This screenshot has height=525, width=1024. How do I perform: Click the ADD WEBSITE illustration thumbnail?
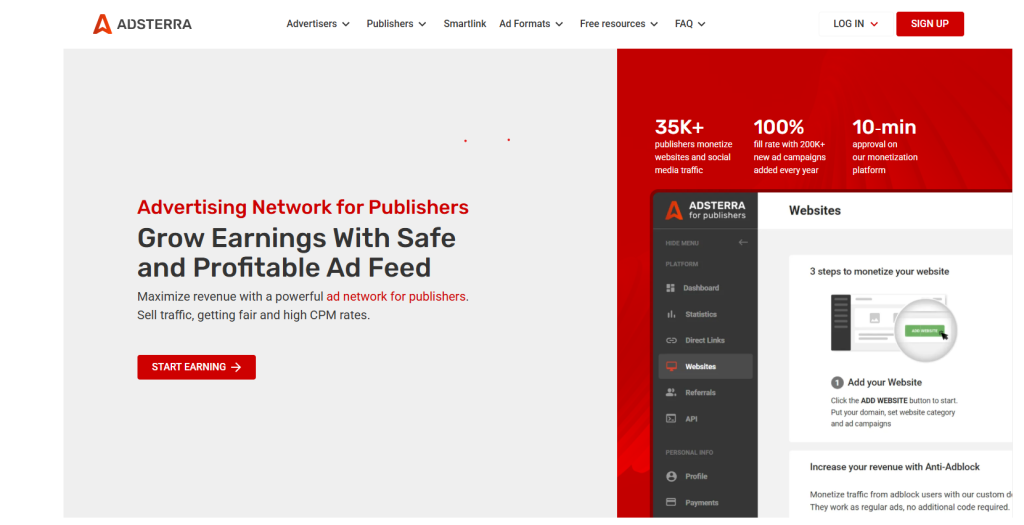pyautogui.click(x=893, y=326)
